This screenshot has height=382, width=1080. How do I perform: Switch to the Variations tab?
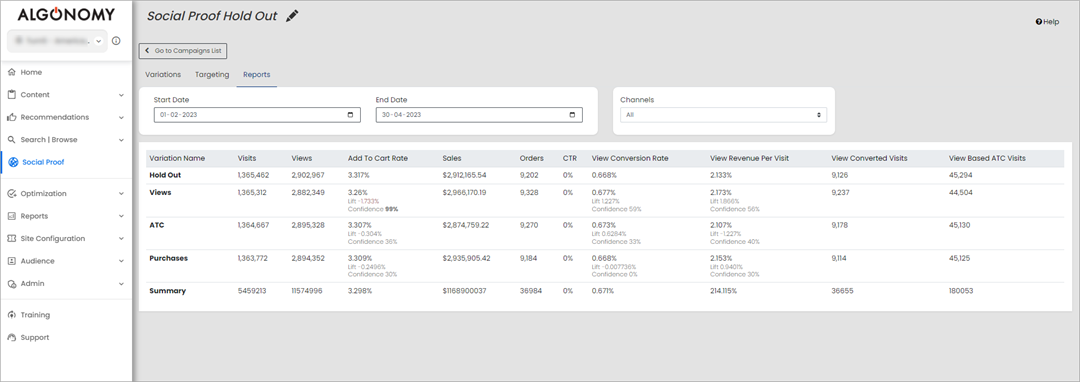[163, 74]
